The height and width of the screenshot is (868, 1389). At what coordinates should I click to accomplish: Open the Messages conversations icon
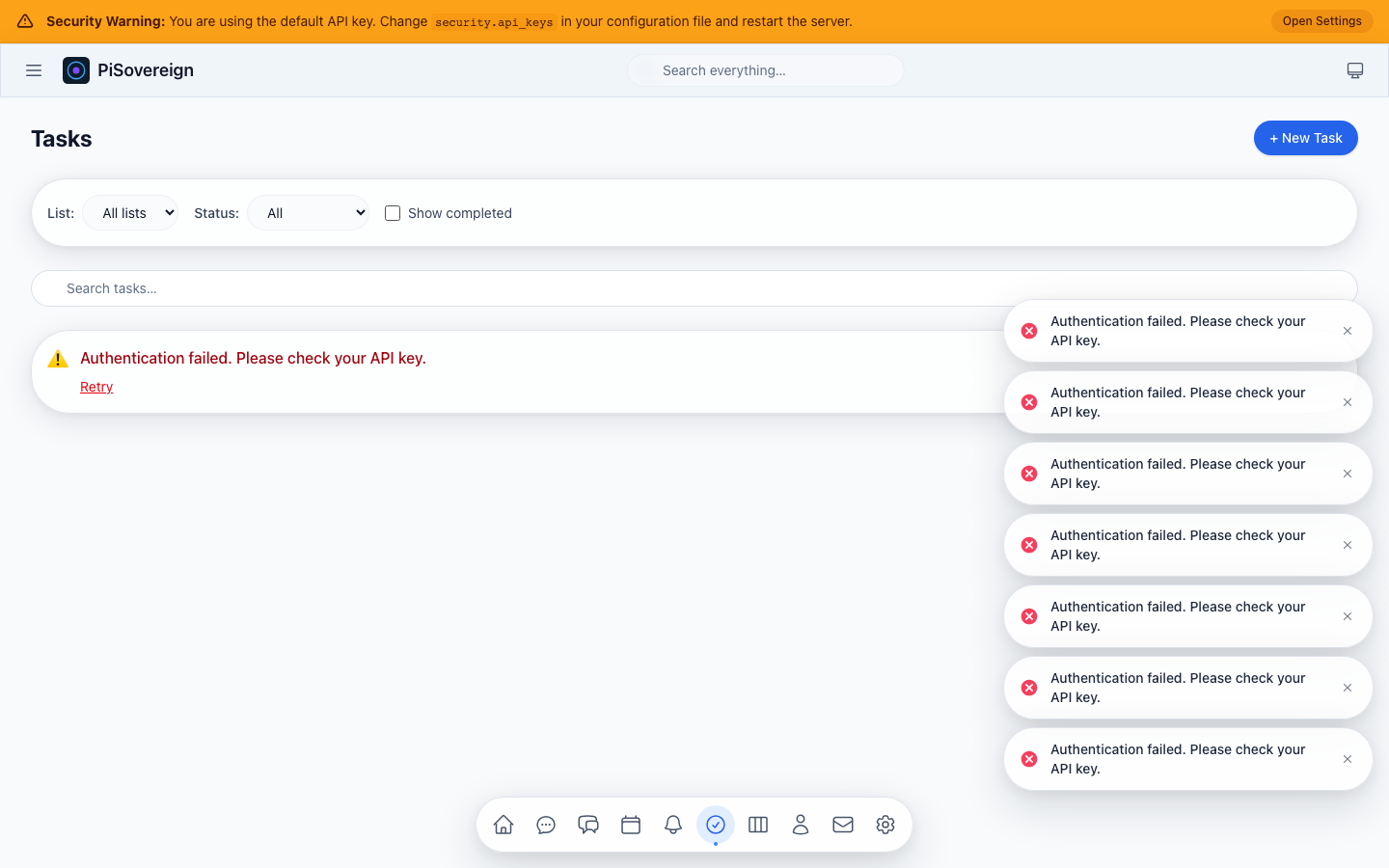(588, 825)
